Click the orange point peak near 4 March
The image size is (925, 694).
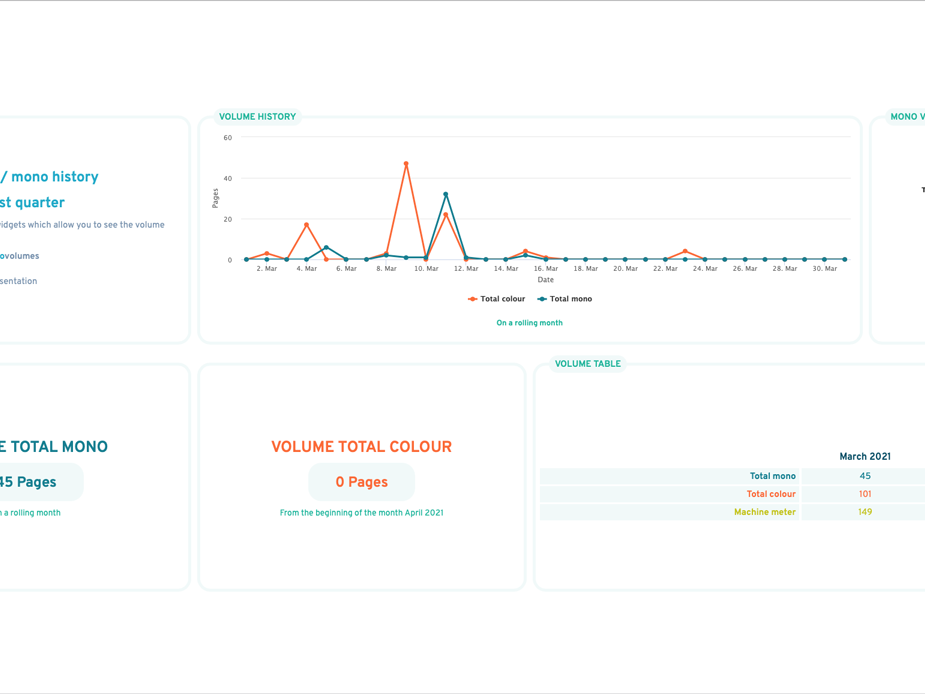point(306,225)
